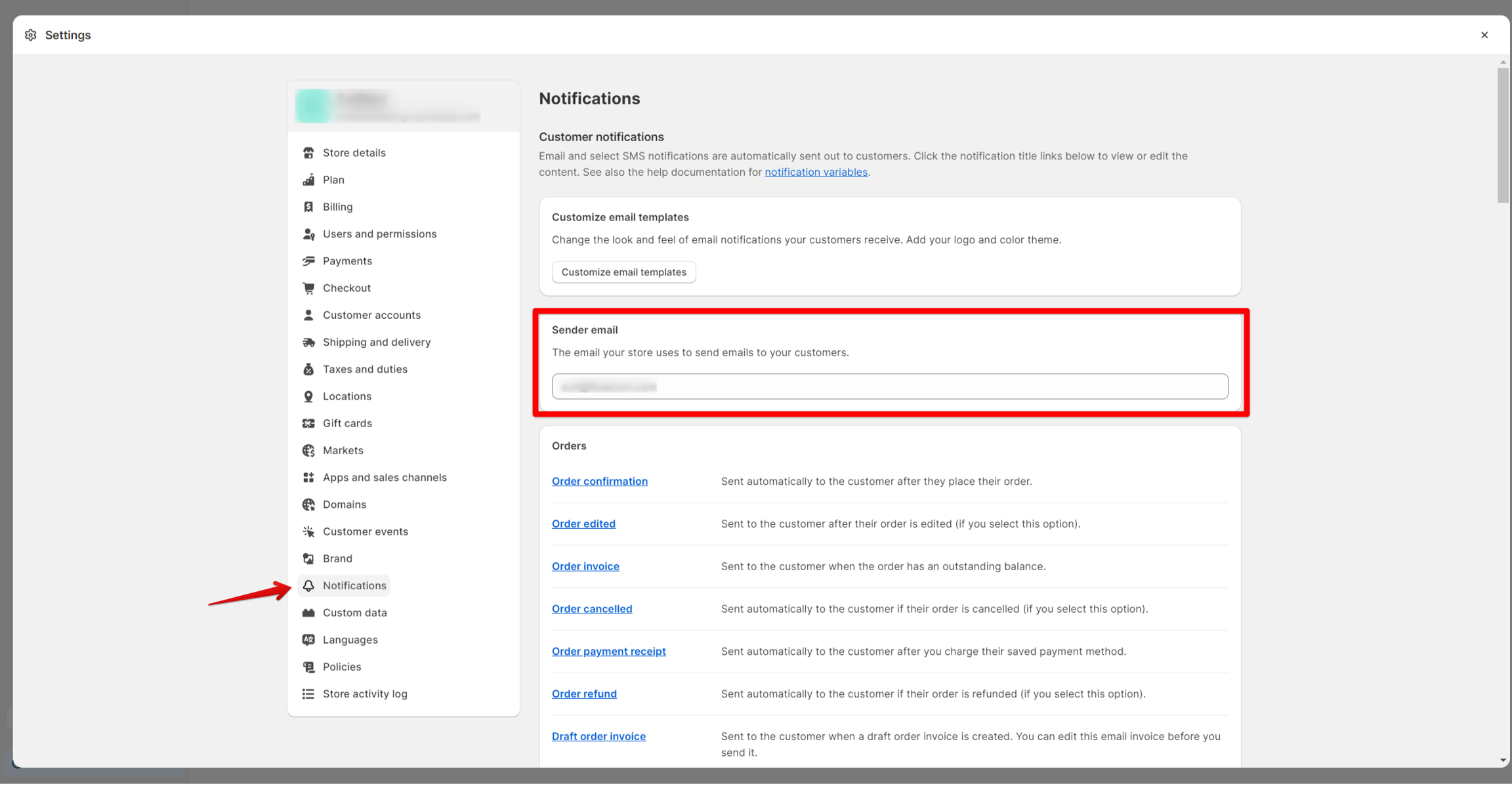Click the Billing dollar icon
Screen dimensions: 1512x811
[308, 207]
